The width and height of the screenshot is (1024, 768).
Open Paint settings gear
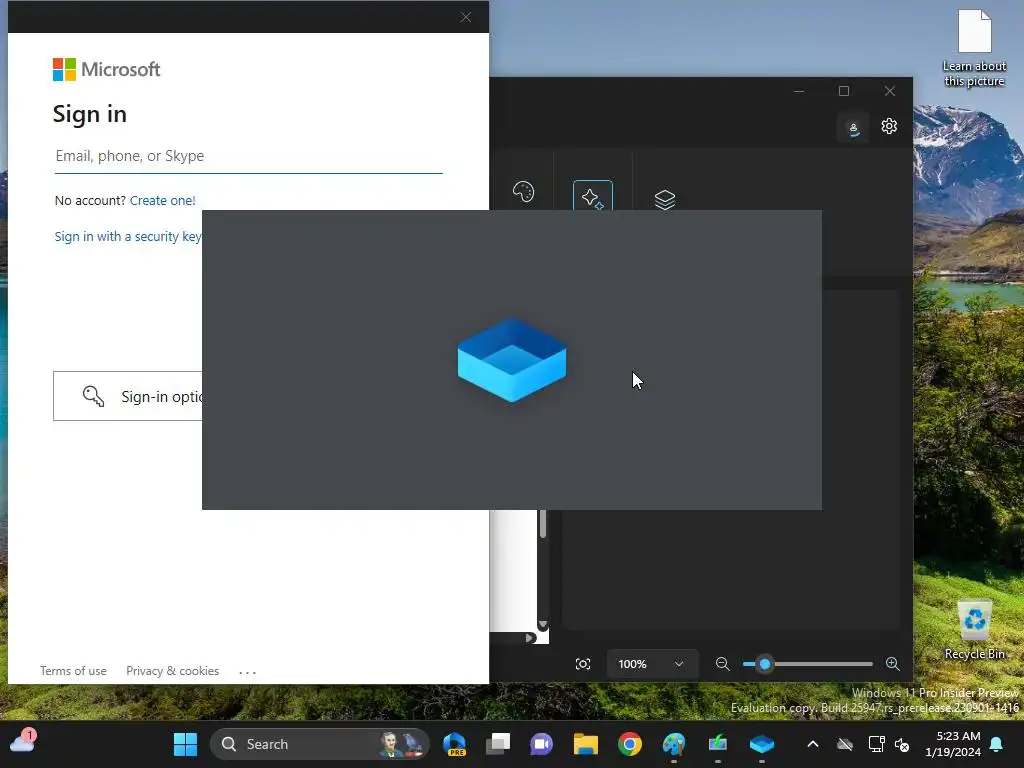889,126
